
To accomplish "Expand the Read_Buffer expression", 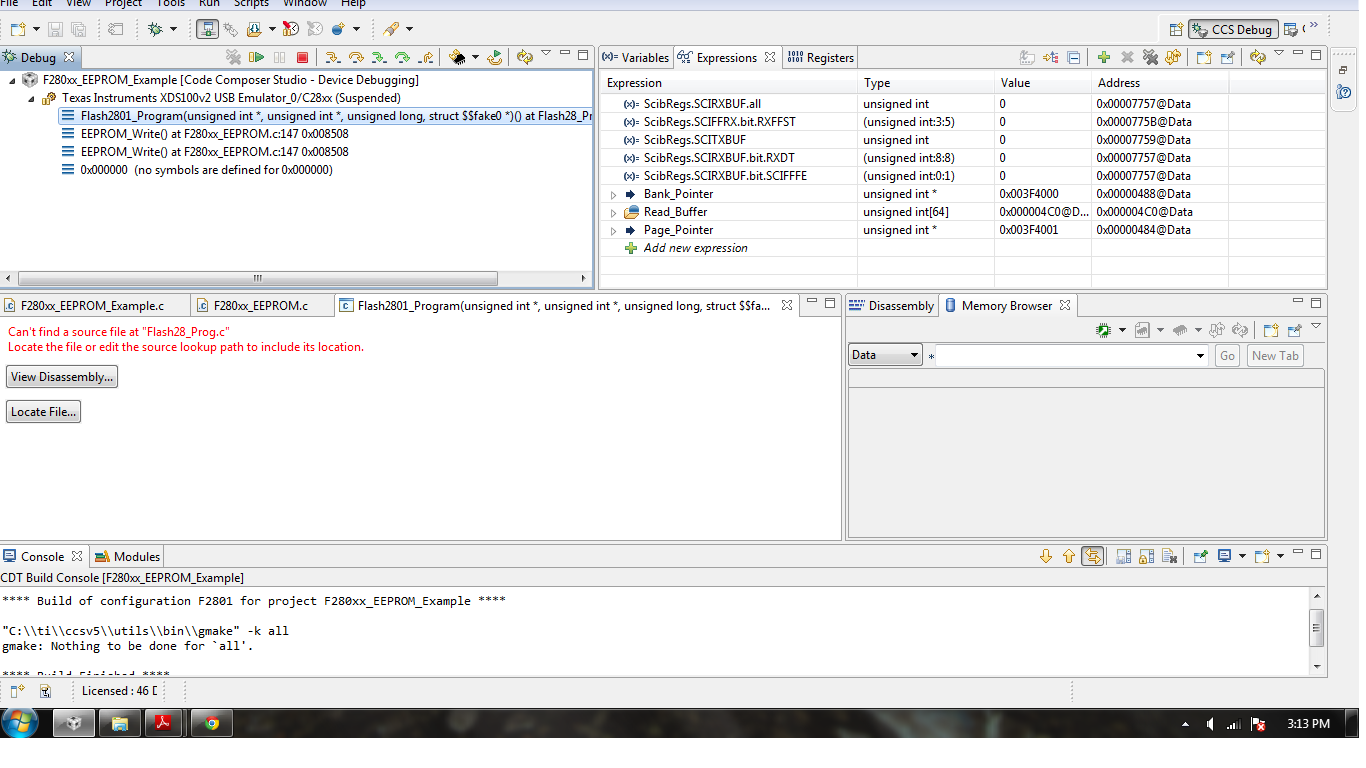I will pyautogui.click(x=614, y=212).
